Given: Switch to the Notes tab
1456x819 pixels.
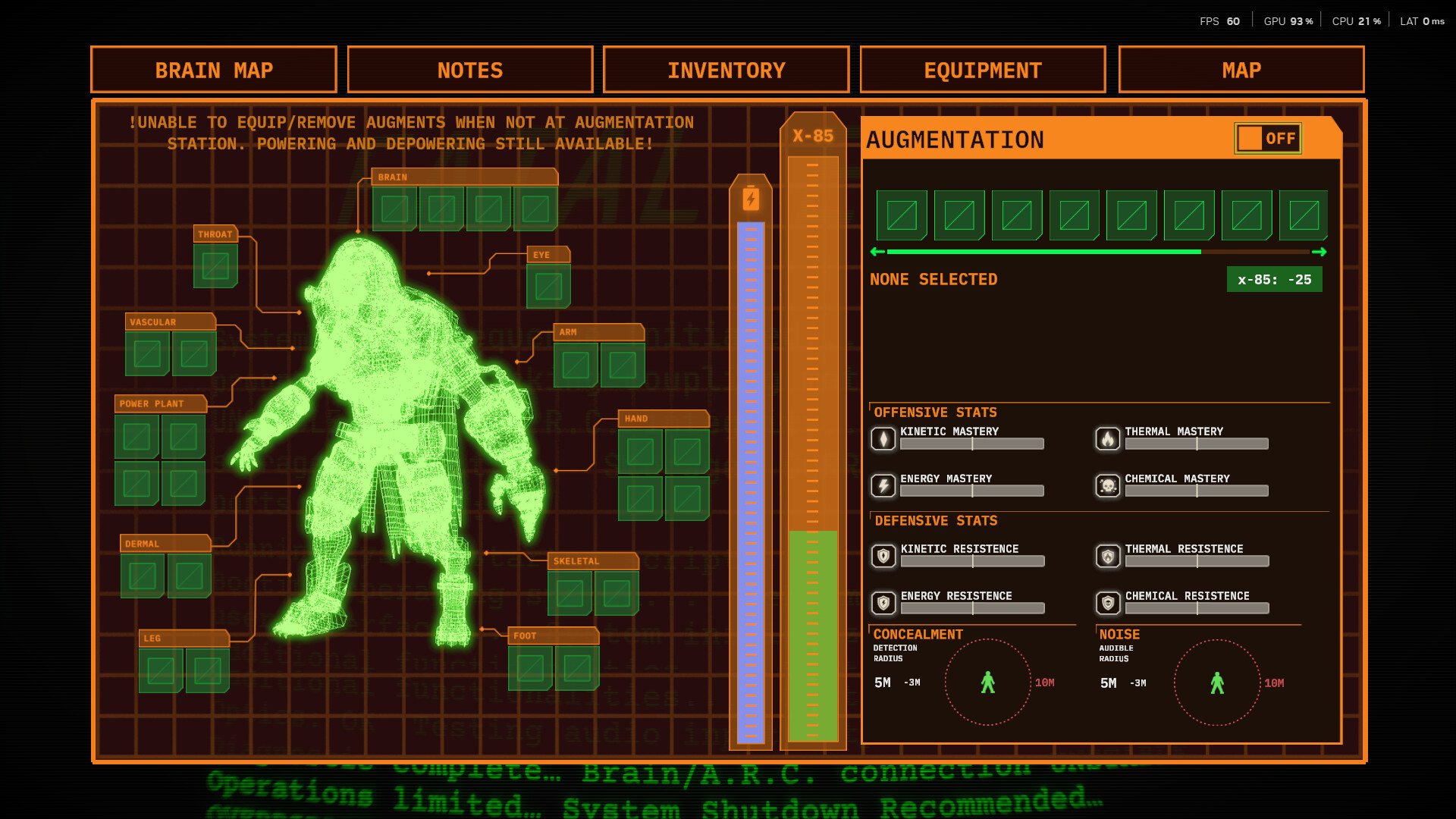Looking at the screenshot, I should coord(470,70).
